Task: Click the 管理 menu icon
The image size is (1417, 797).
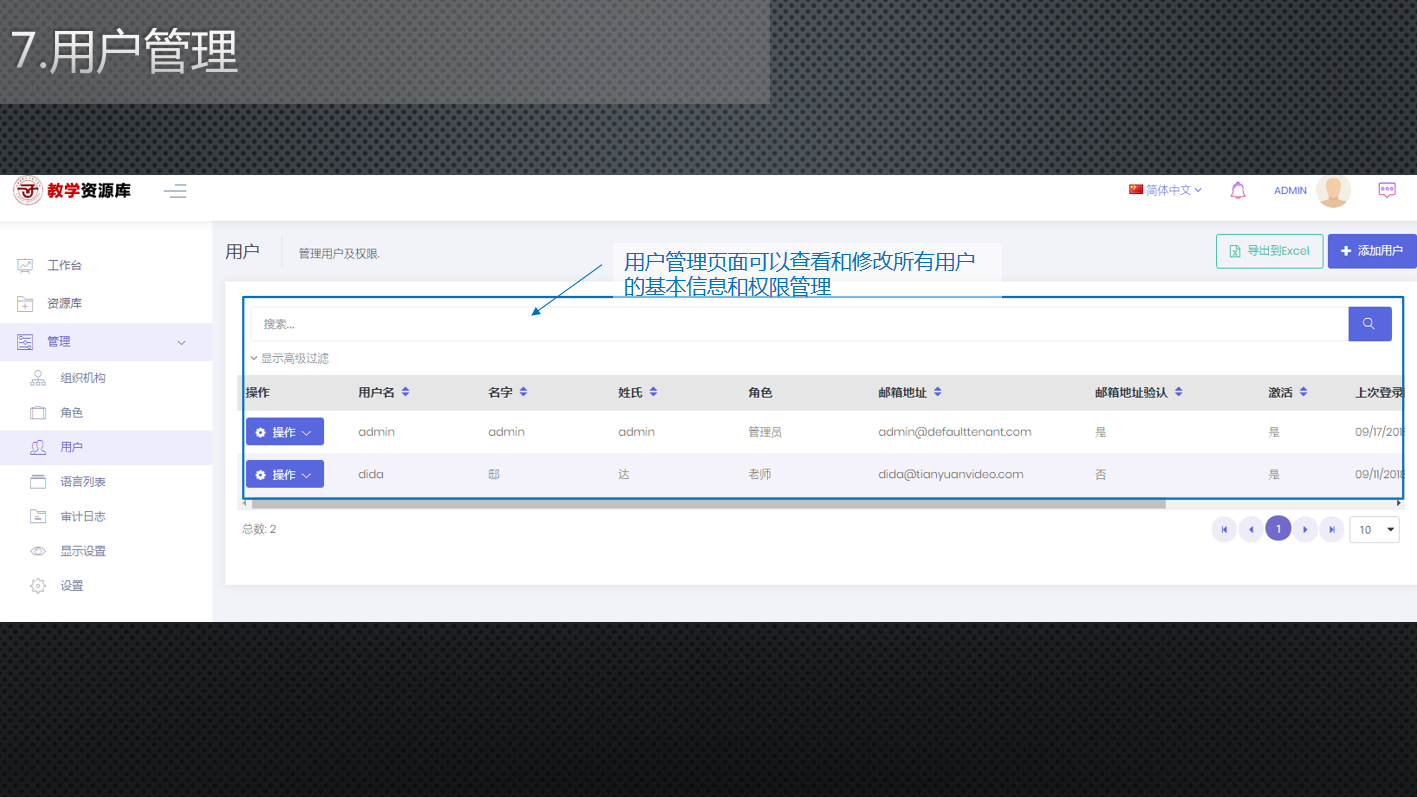Action: 25,342
